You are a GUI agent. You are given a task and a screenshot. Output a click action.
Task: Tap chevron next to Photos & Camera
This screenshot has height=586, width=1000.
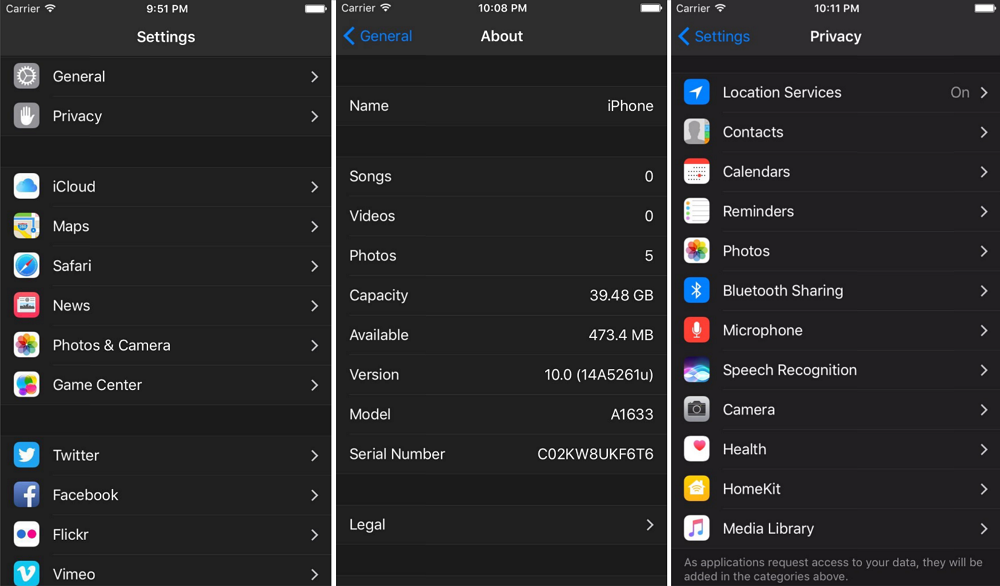tap(314, 345)
